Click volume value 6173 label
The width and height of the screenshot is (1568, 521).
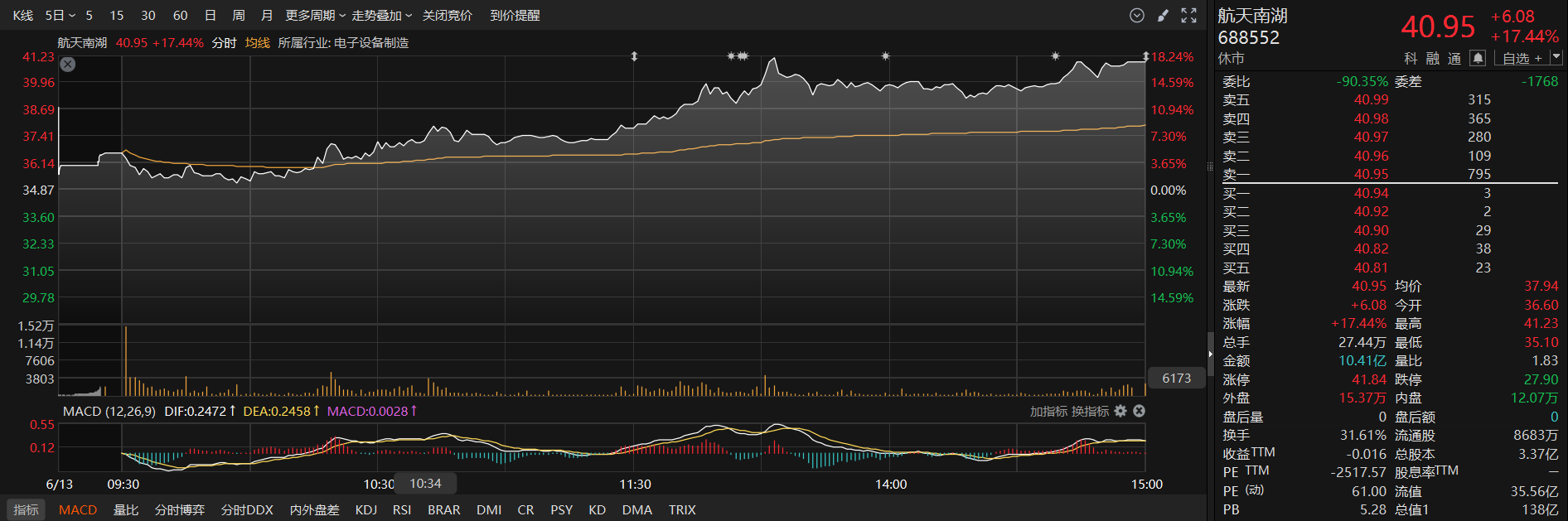[1176, 379]
